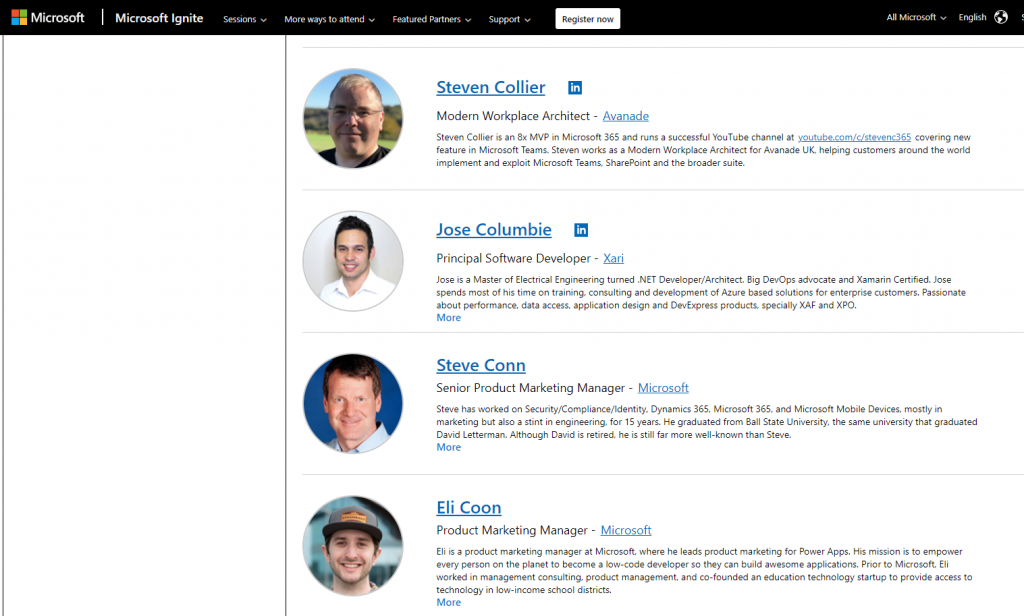Viewport: 1024px width, 616px height.
Task: Click Eli Coon's 'Product Marketing Manager' title
Action: point(512,530)
